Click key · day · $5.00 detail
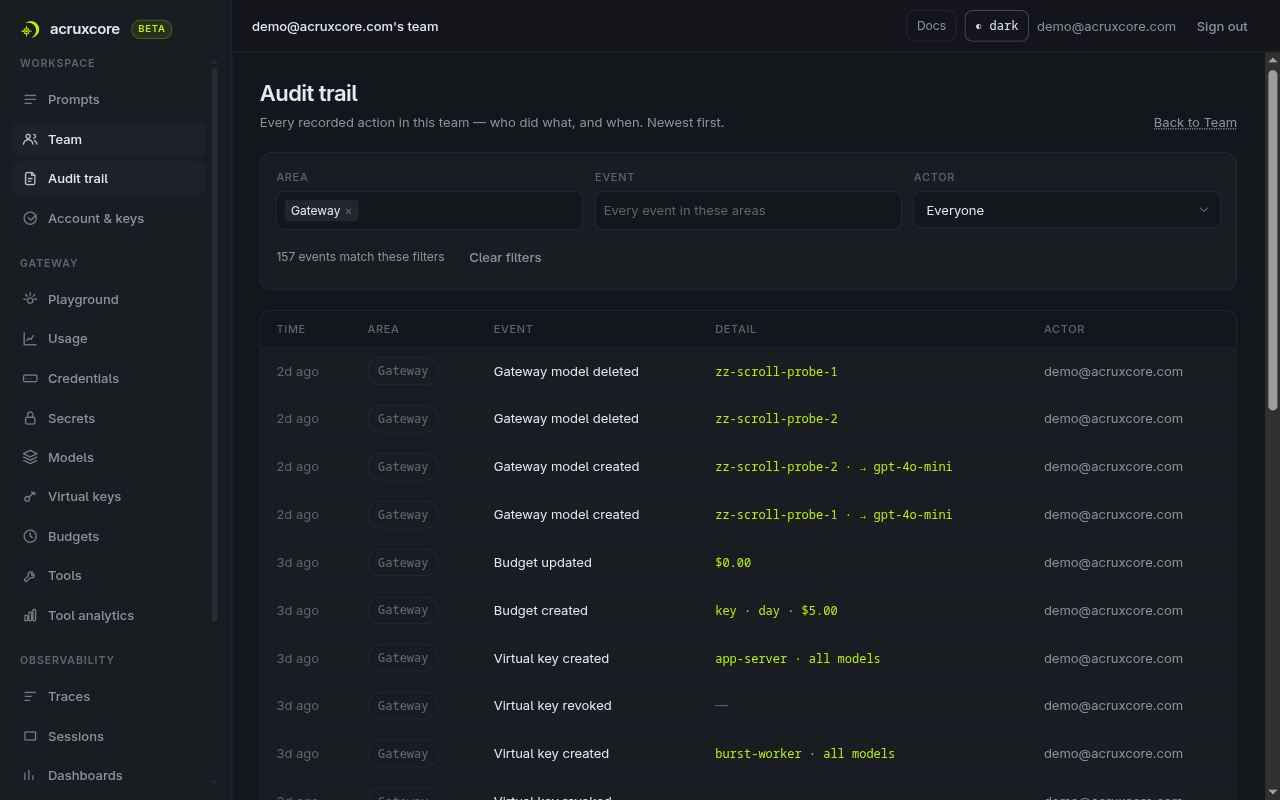The width and height of the screenshot is (1280, 800). [x=776, y=611]
